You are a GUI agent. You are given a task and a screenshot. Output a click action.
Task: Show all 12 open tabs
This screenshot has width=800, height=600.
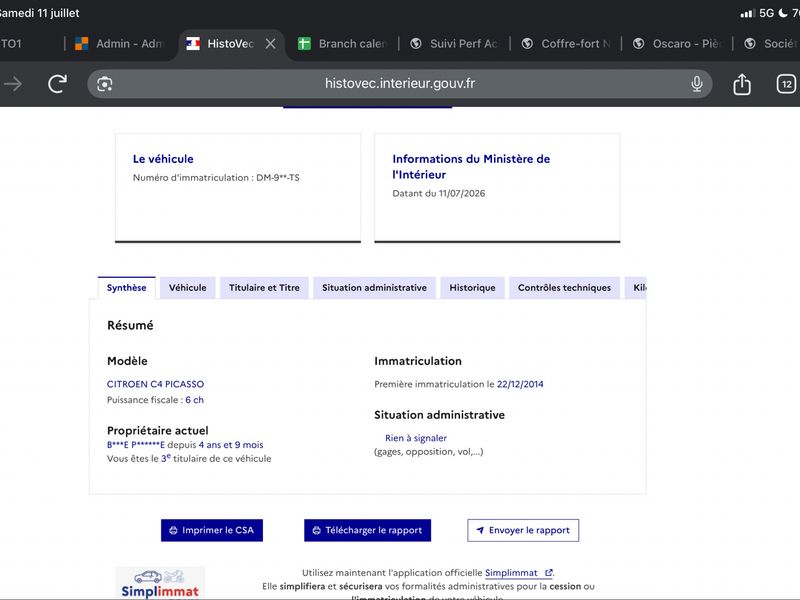click(x=786, y=84)
